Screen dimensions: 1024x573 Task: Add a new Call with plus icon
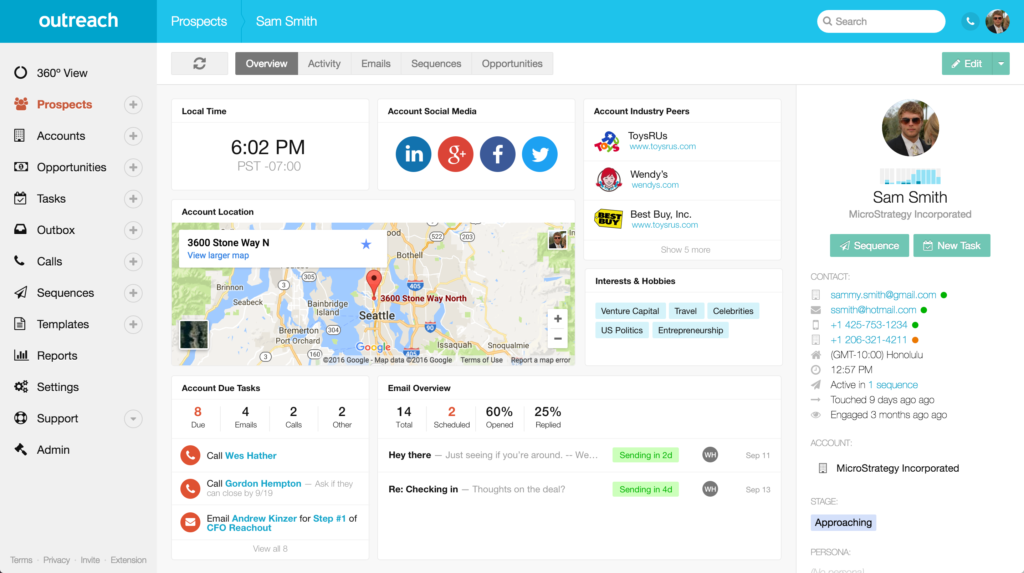pyautogui.click(x=133, y=261)
